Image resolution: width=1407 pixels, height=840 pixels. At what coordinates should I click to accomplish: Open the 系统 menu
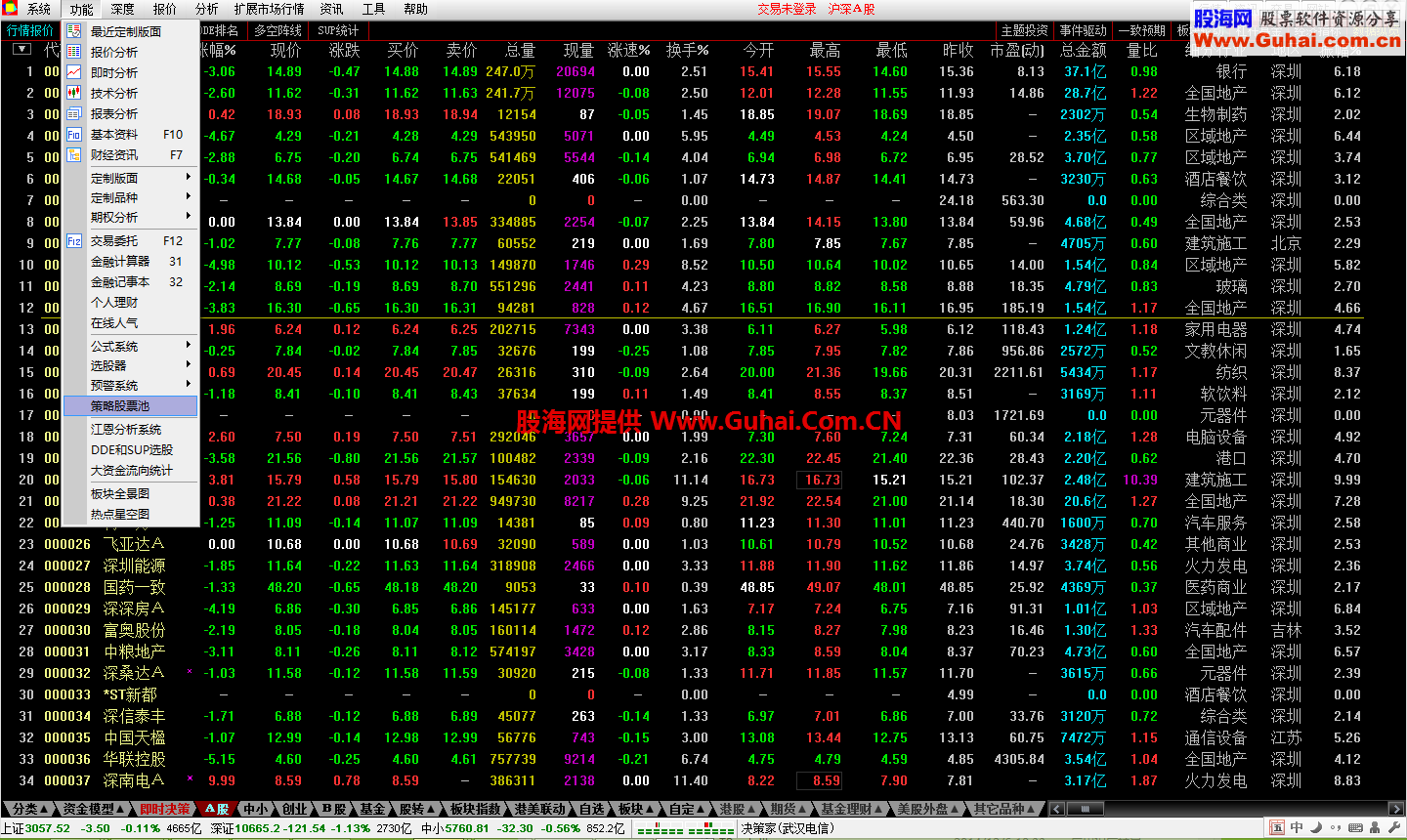click(39, 9)
